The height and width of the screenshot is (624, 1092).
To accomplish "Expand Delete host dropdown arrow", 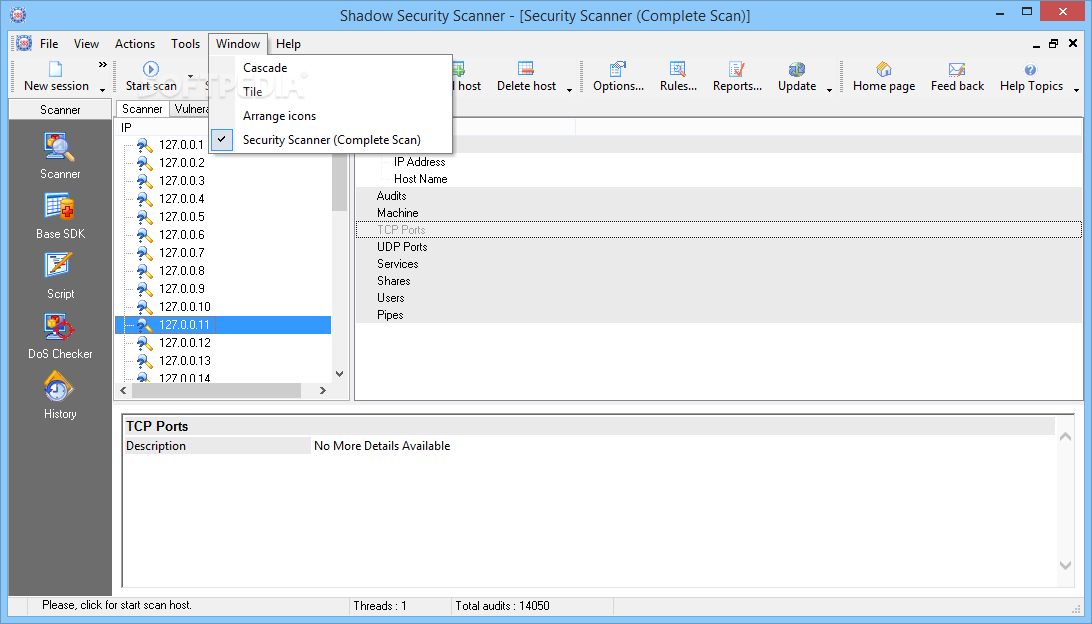I will [x=569, y=89].
